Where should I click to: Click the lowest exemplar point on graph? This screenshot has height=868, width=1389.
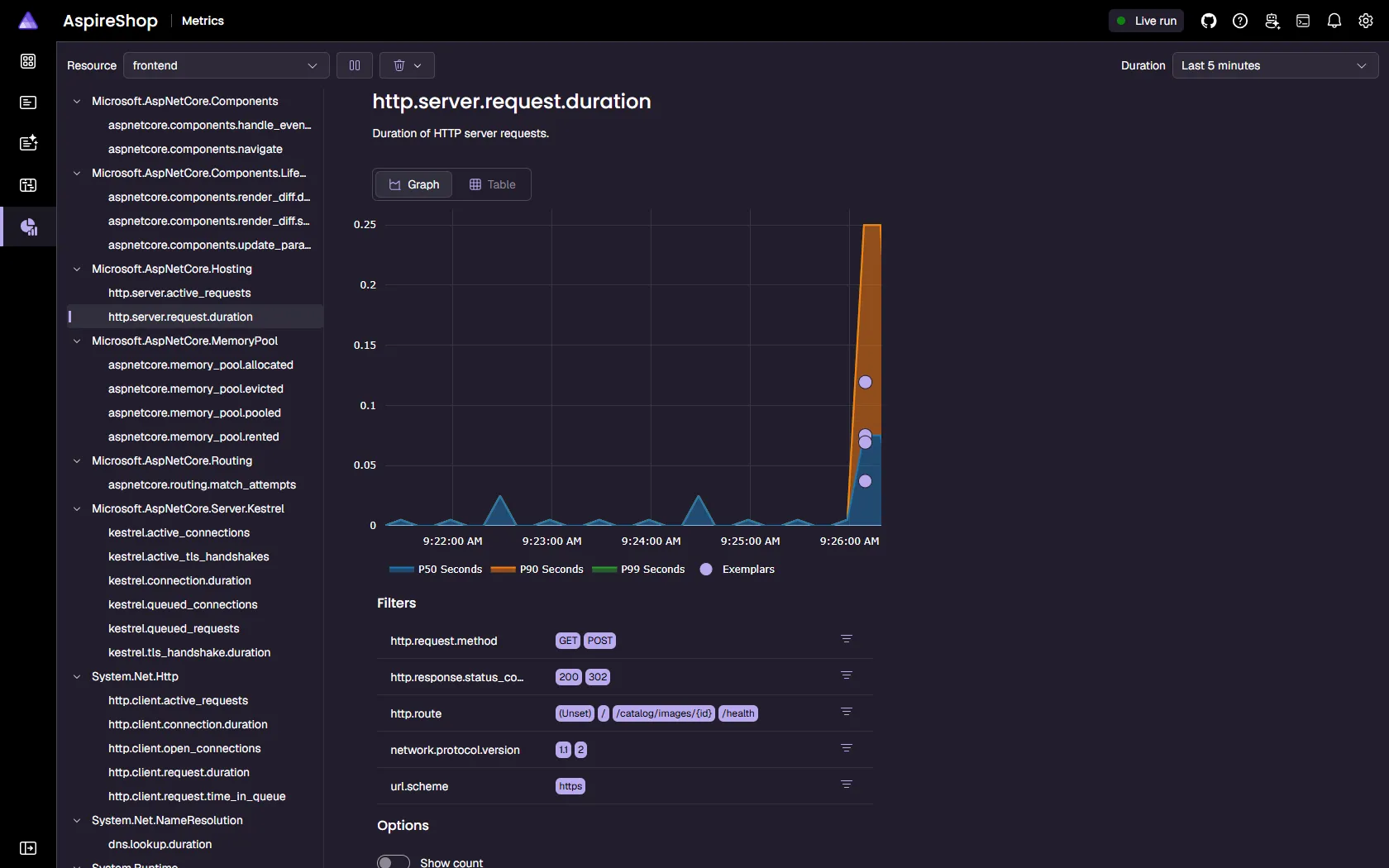(x=865, y=481)
